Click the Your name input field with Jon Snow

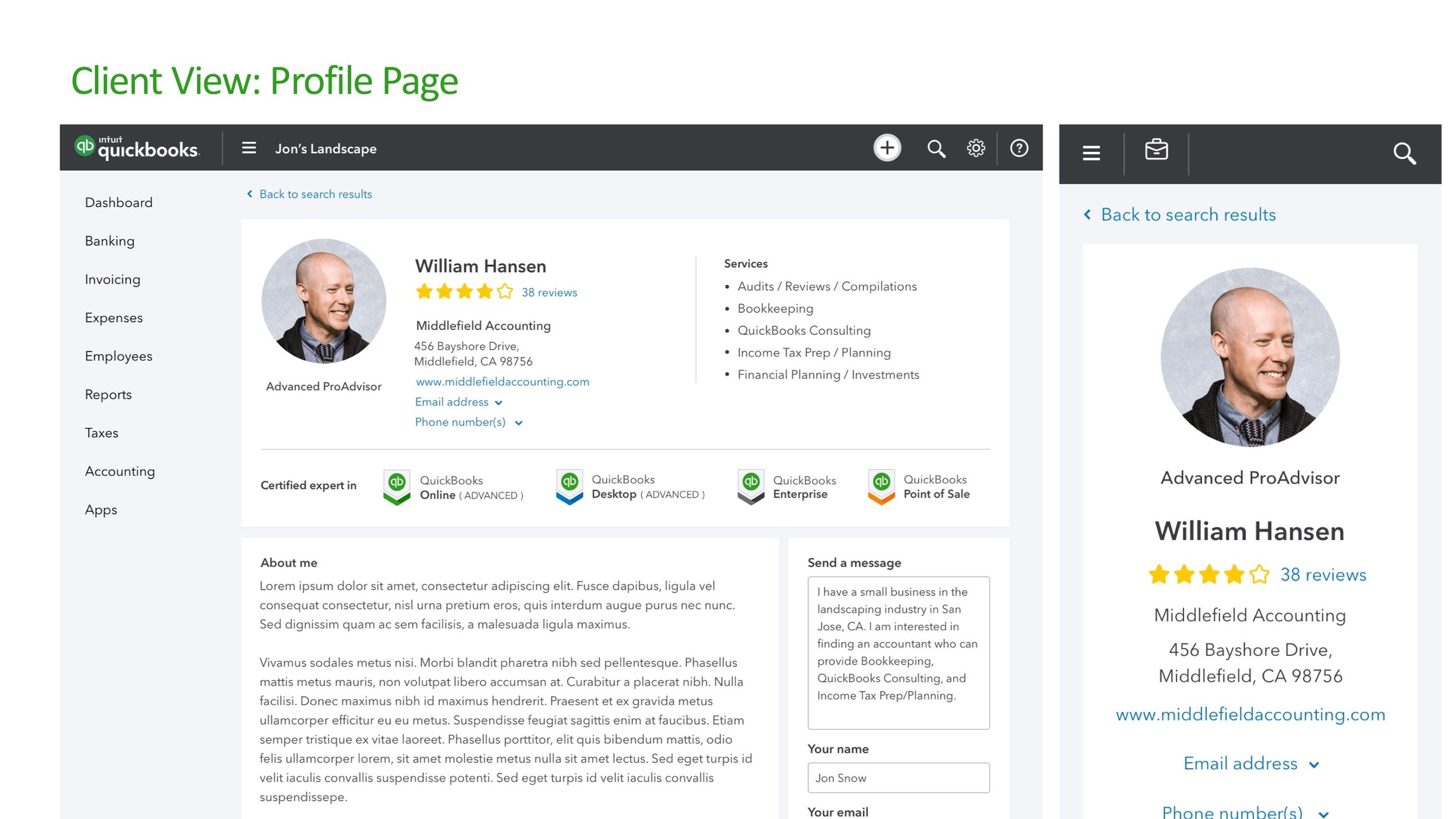coord(898,778)
